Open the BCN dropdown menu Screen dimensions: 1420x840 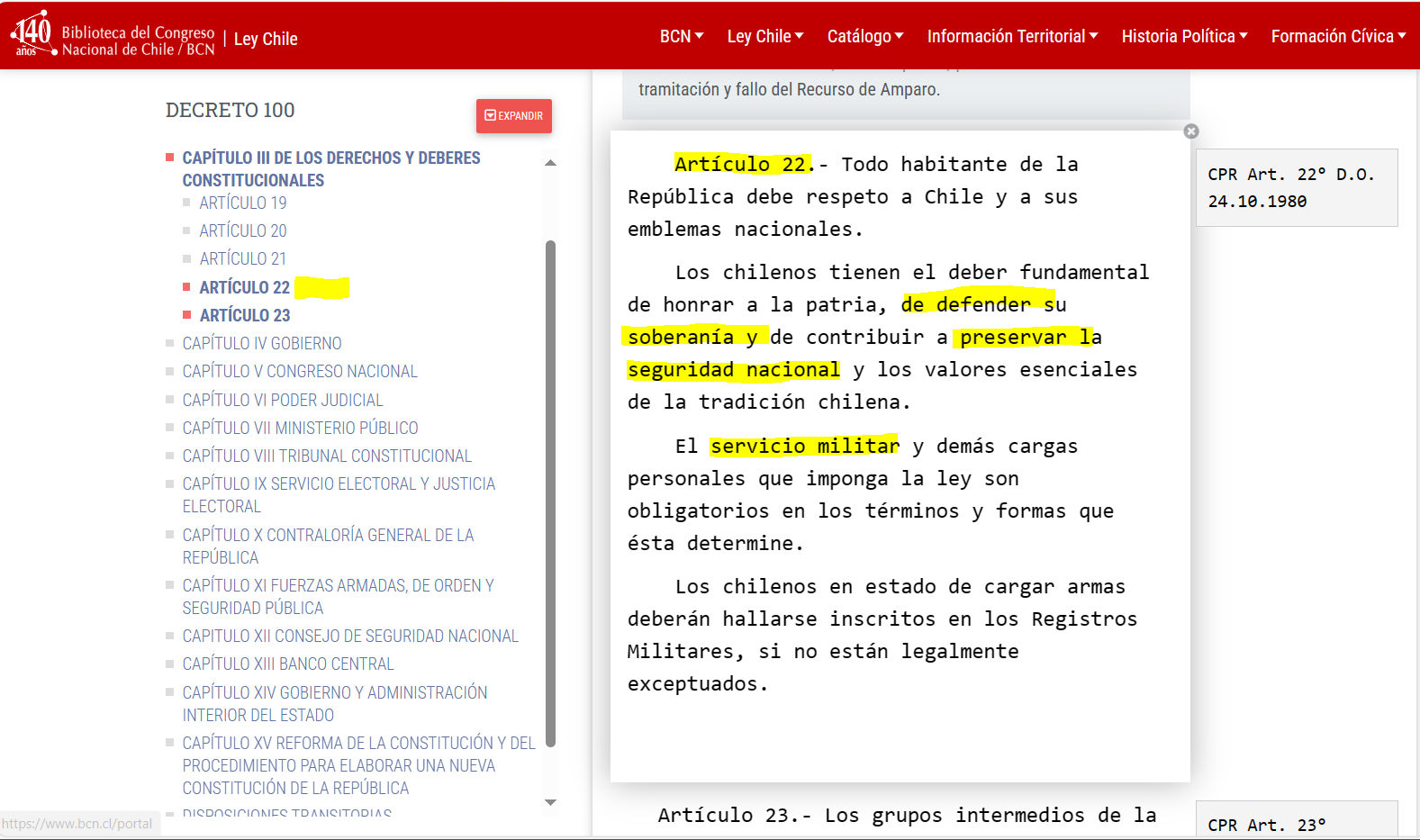(682, 36)
